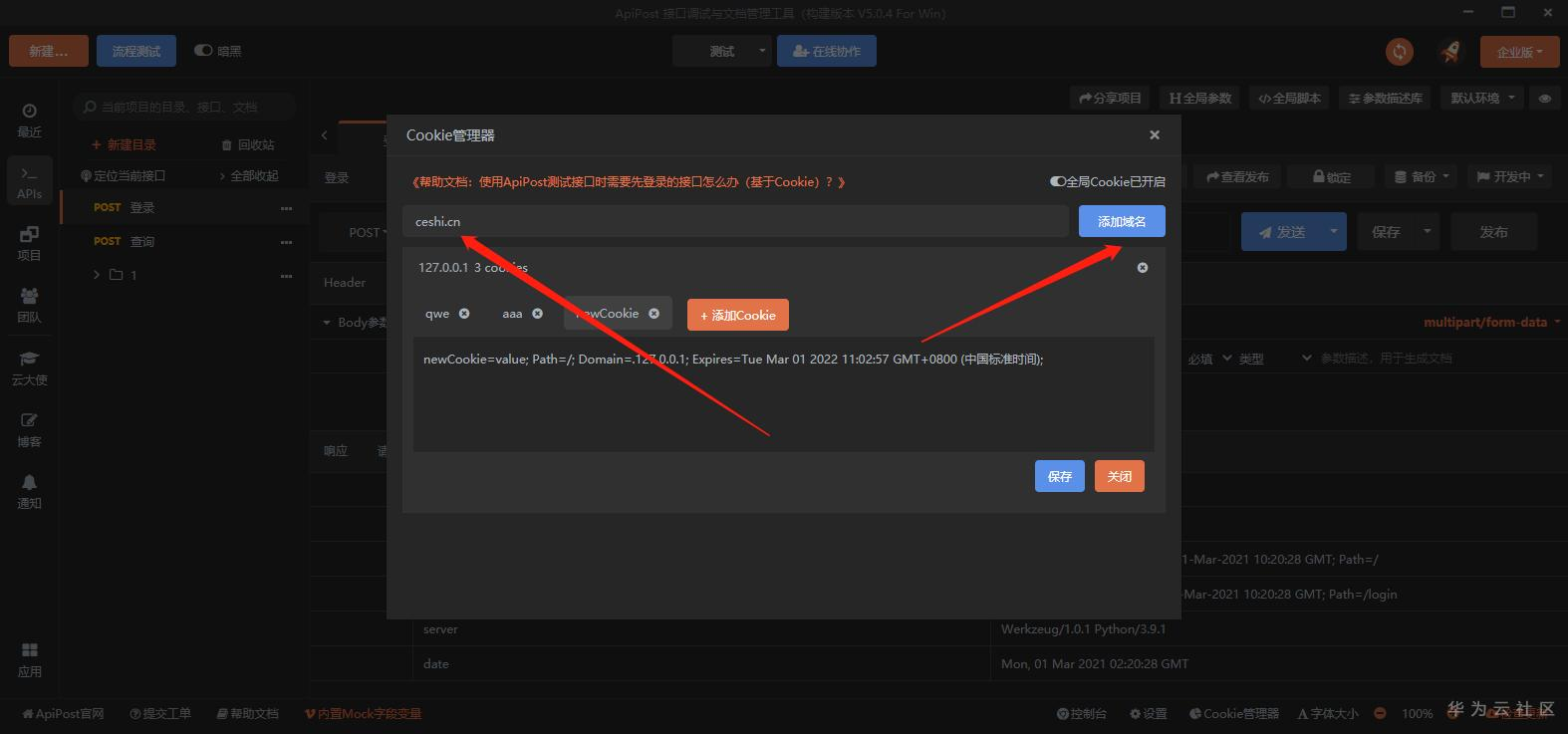1568x734 pixels.
Task: Open the 保存 save options arrow
Action: [x=1428, y=232]
